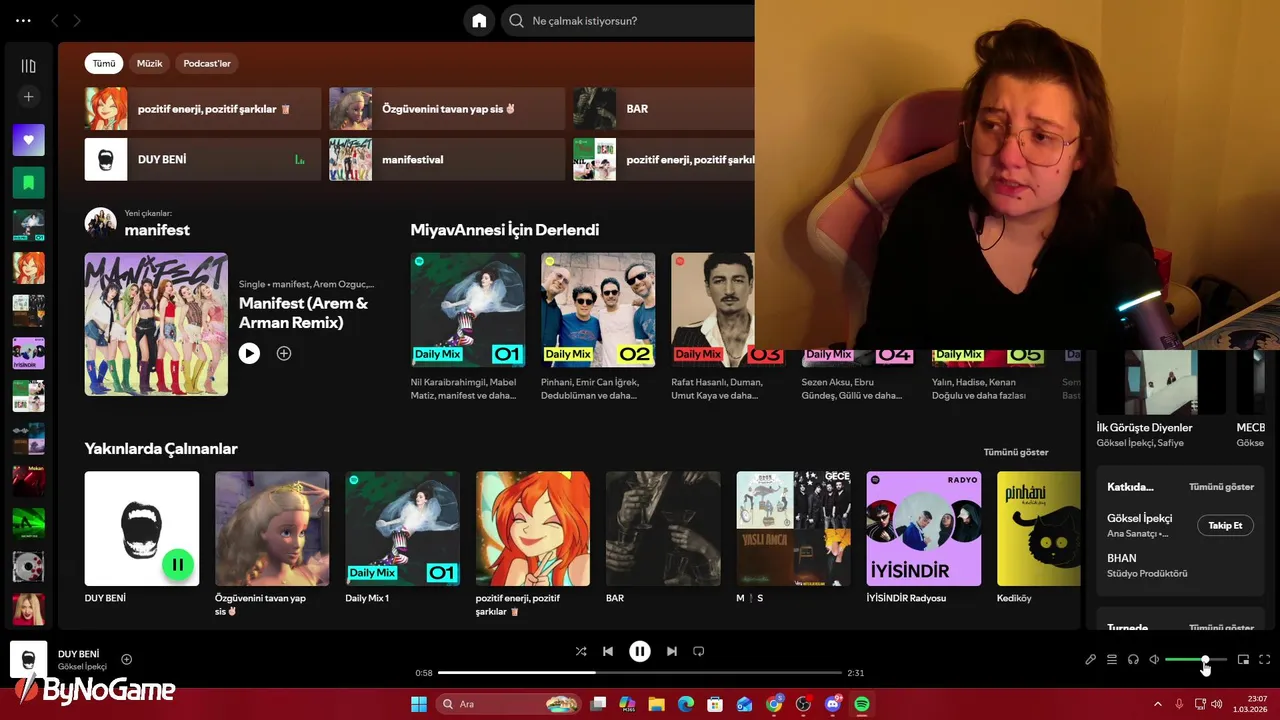1280x720 pixels.
Task: Open the MiyavAnnesi İçin Derlendi heading
Action: tap(505, 230)
